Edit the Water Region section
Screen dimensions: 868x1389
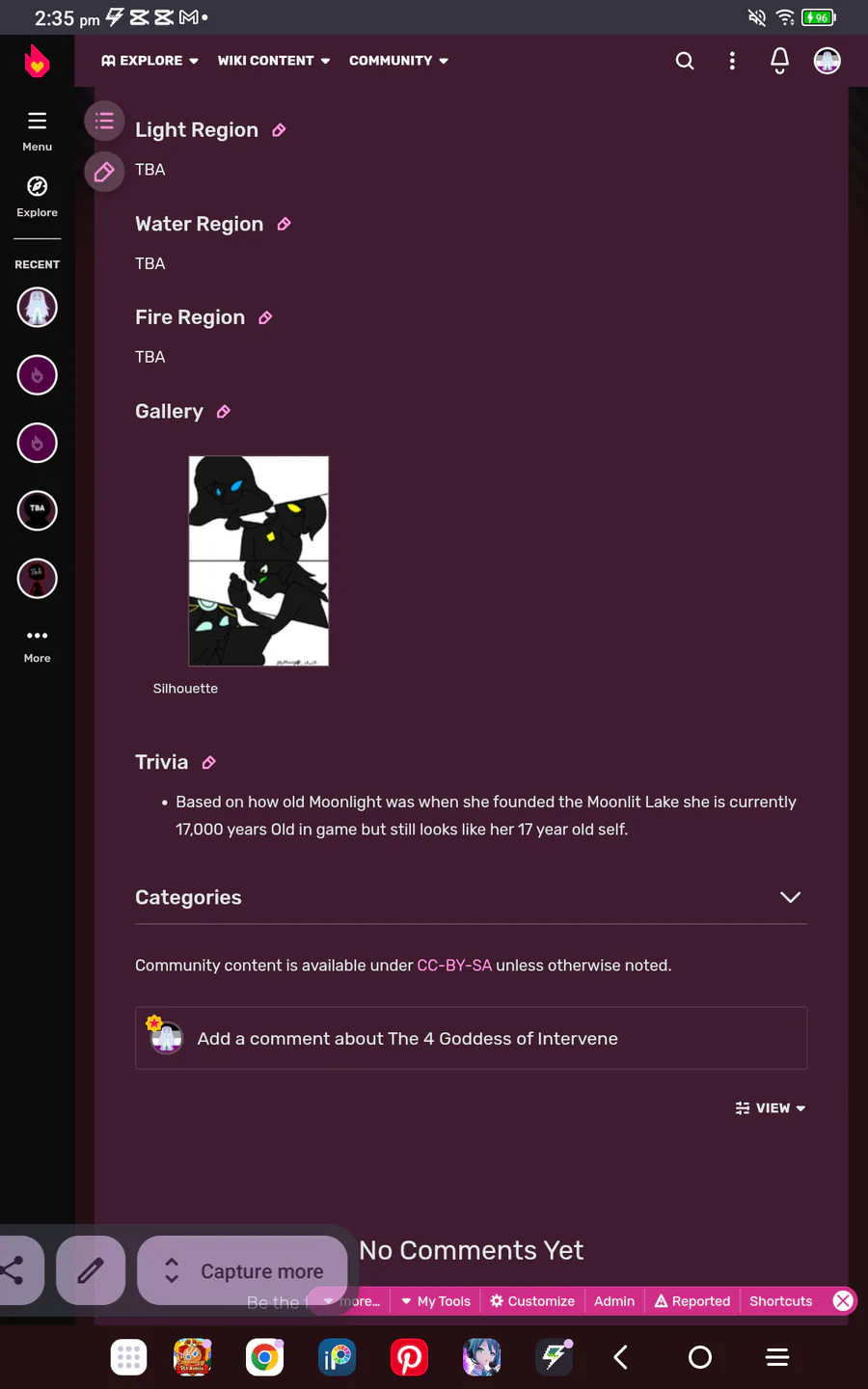[284, 224]
